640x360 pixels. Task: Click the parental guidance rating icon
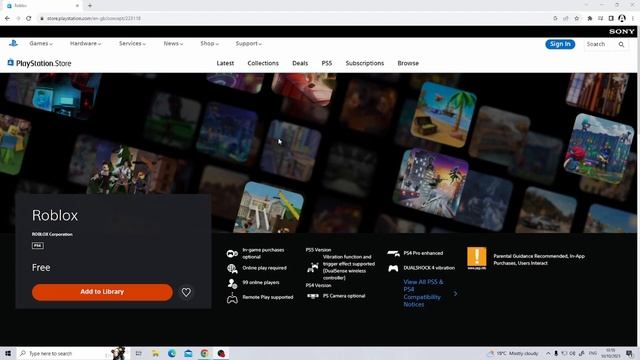[476, 258]
